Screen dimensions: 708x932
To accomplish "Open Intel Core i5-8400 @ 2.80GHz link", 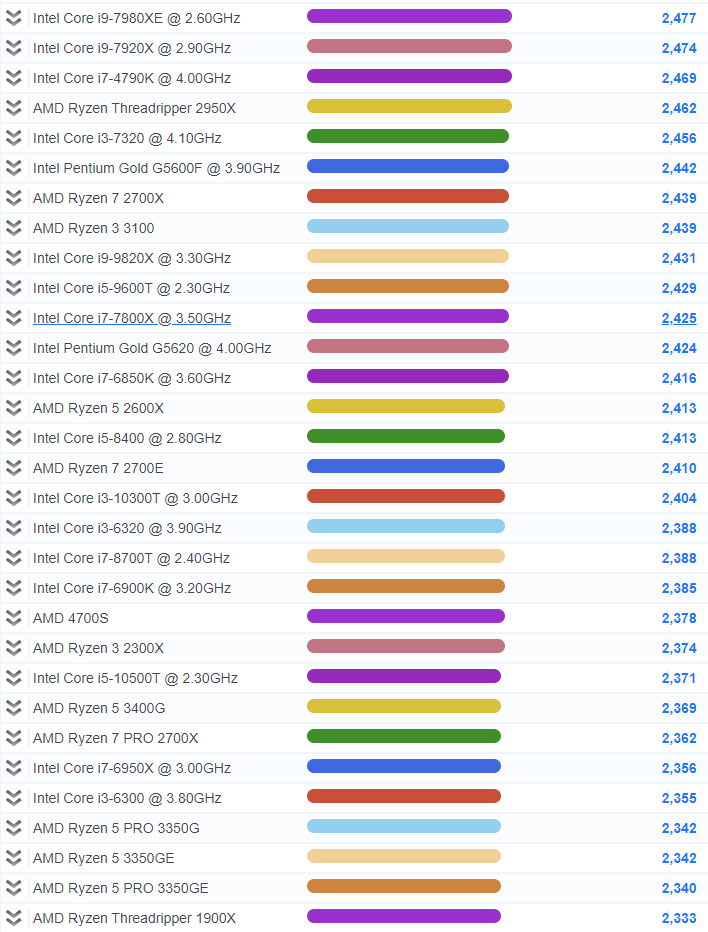I will [127, 439].
